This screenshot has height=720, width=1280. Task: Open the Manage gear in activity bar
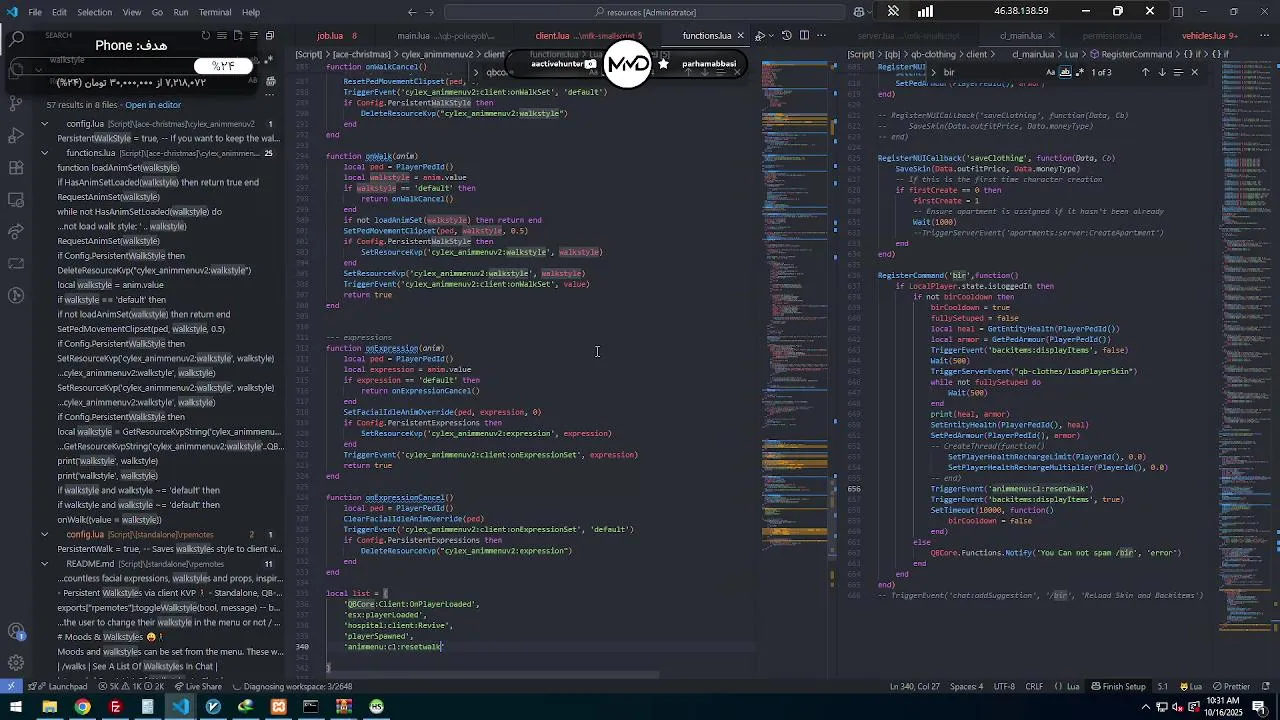16,663
